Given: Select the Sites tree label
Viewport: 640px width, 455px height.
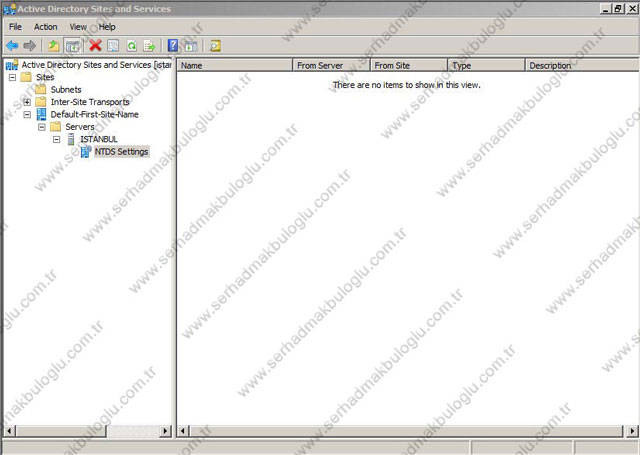Looking at the screenshot, I should [45, 77].
